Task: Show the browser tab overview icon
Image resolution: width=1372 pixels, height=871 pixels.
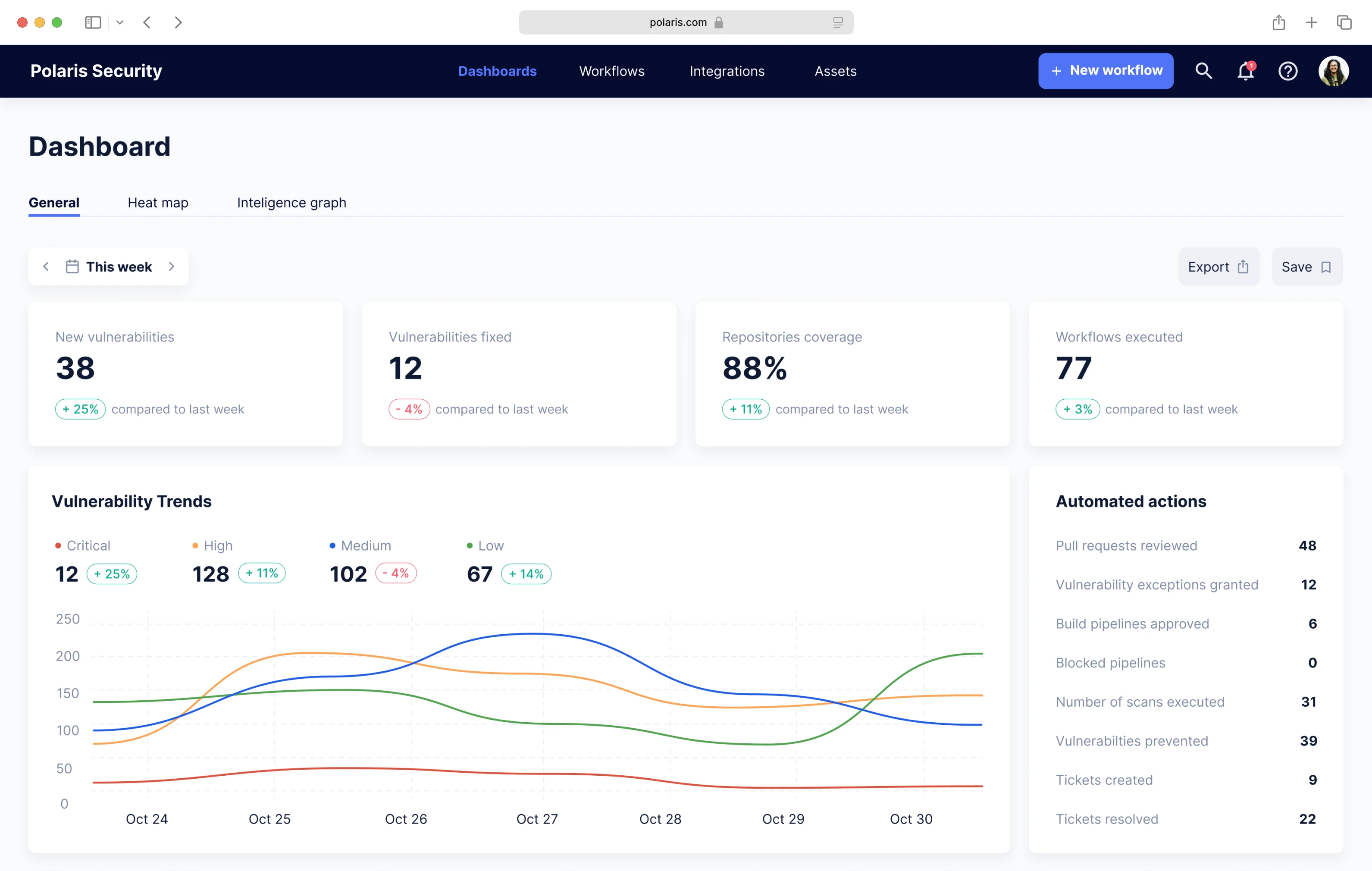Action: coord(1344,22)
